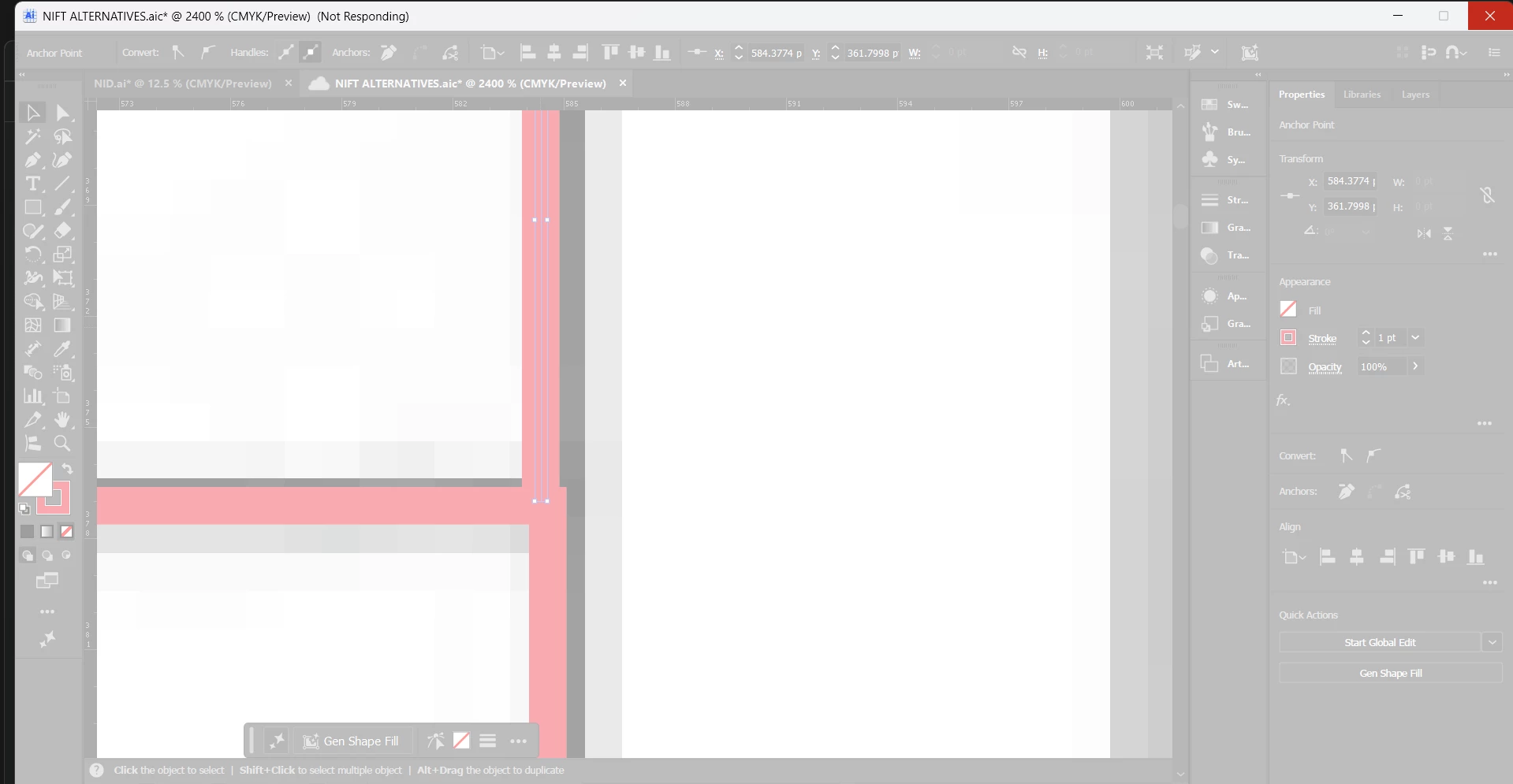Select the Magic Wand tool
The height and width of the screenshot is (784, 1513).
coord(33,136)
